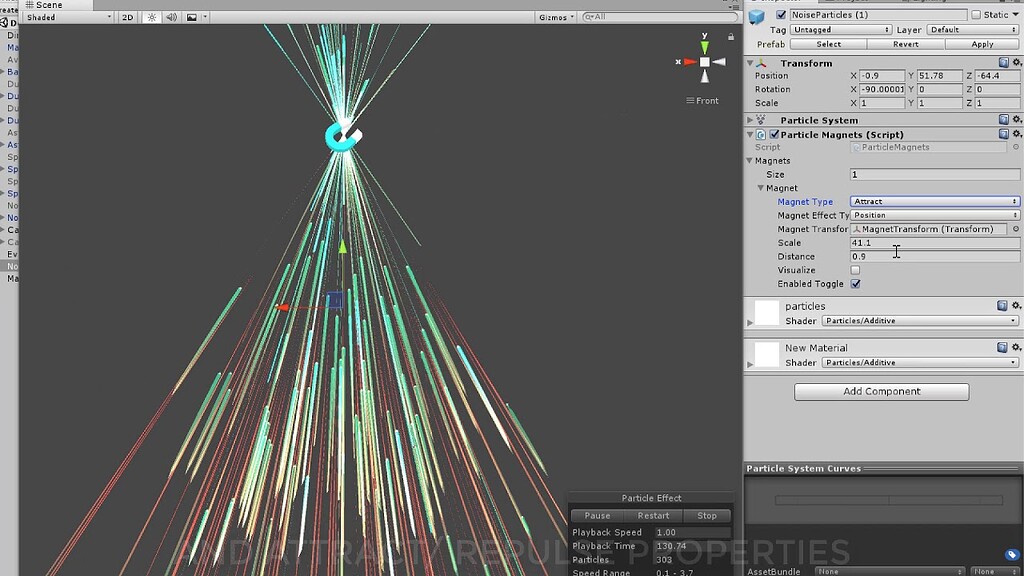Click the Add Component button

click(881, 391)
